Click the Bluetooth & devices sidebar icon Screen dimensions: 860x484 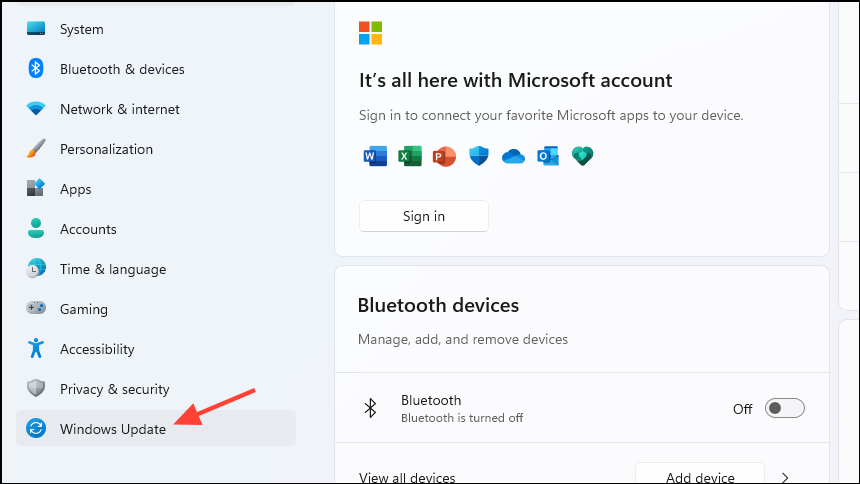pyautogui.click(x=36, y=69)
